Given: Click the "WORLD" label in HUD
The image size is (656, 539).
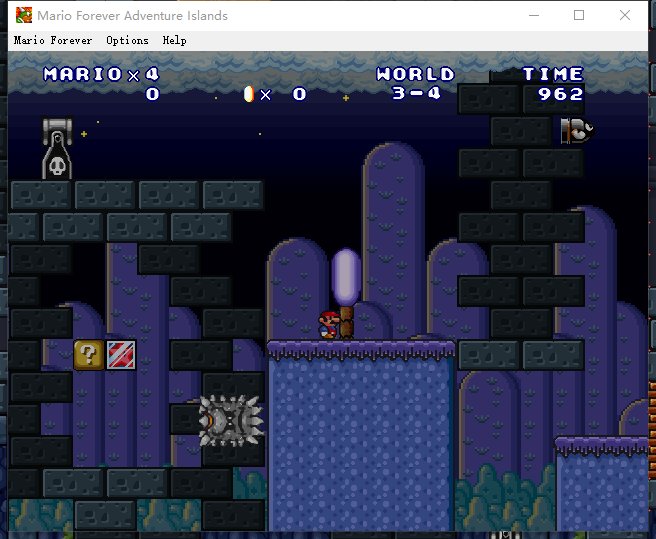Looking at the screenshot, I should [415, 74].
